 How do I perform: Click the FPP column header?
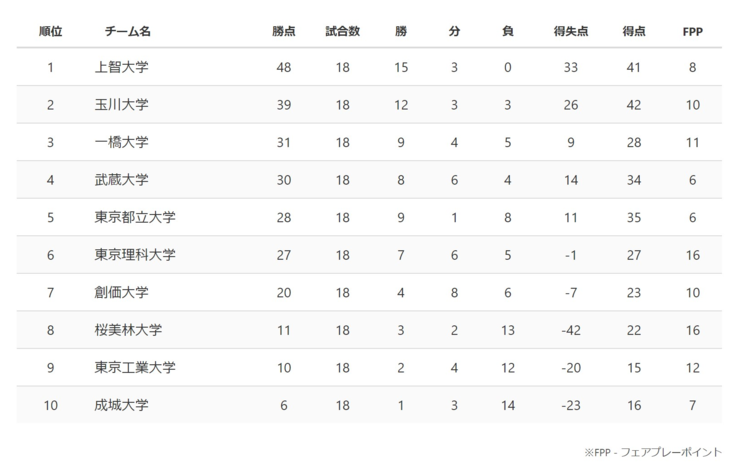[x=692, y=32]
